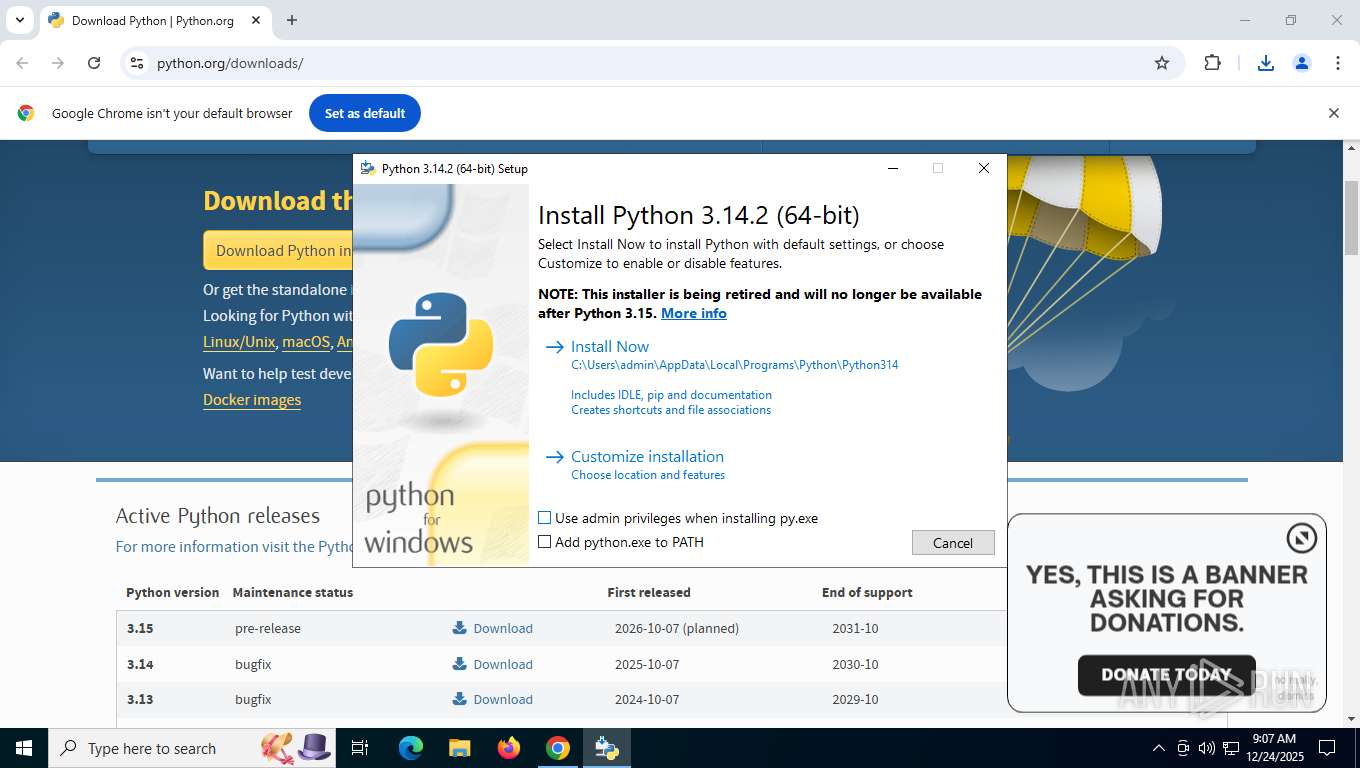The height and width of the screenshot is (768, 1360).
Task: Launch Firefox from the taskbar
Action: click(508, 748)
